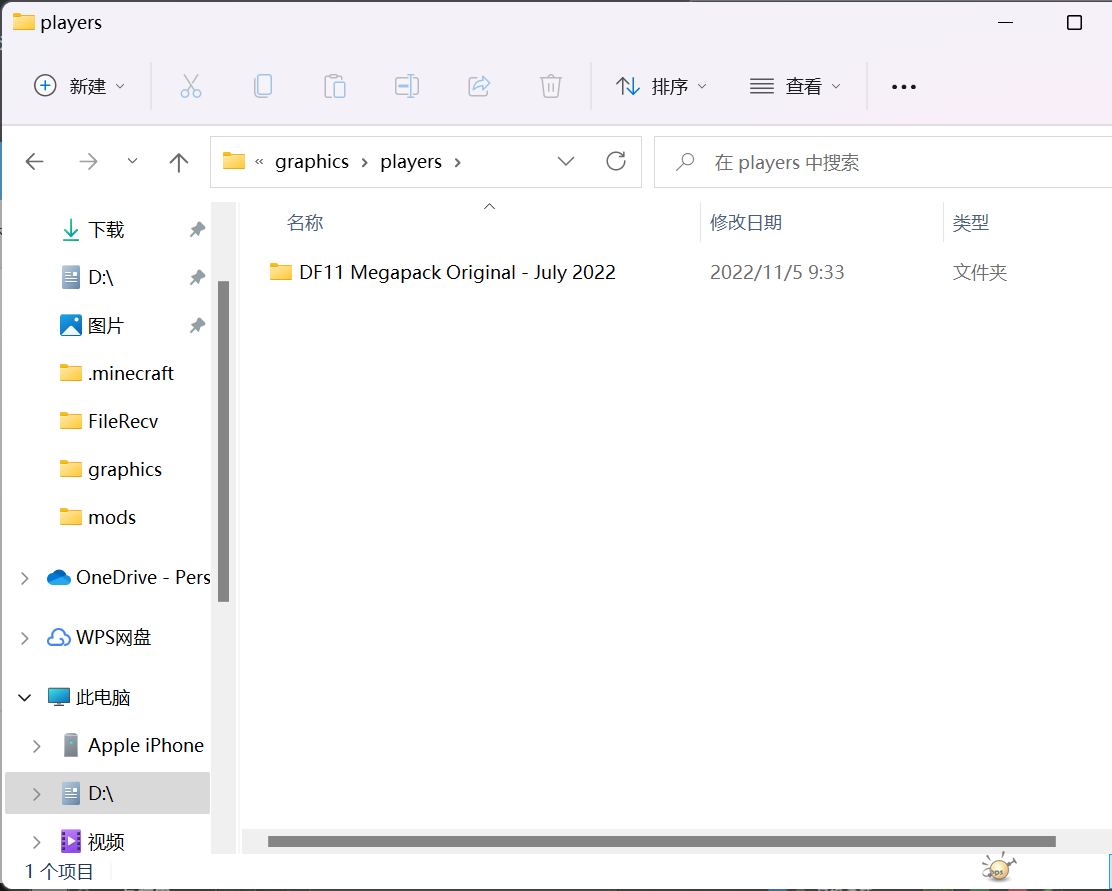Open the 查看 (View) dropdown
Viewport: 1112px width, 891px height.
click(x=795, y=86)
